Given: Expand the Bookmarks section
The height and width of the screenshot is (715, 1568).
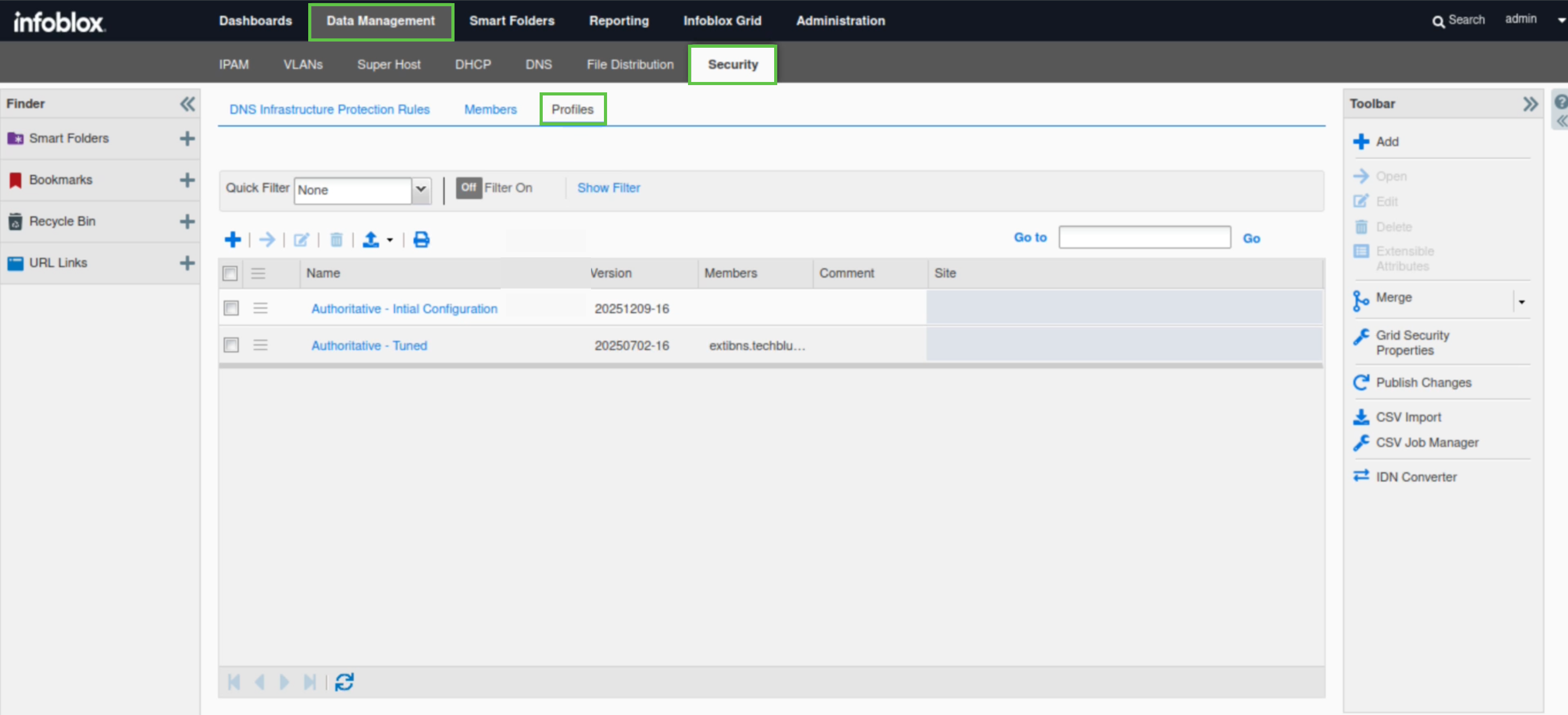Looking at the screenshot, I should (187, 180).
